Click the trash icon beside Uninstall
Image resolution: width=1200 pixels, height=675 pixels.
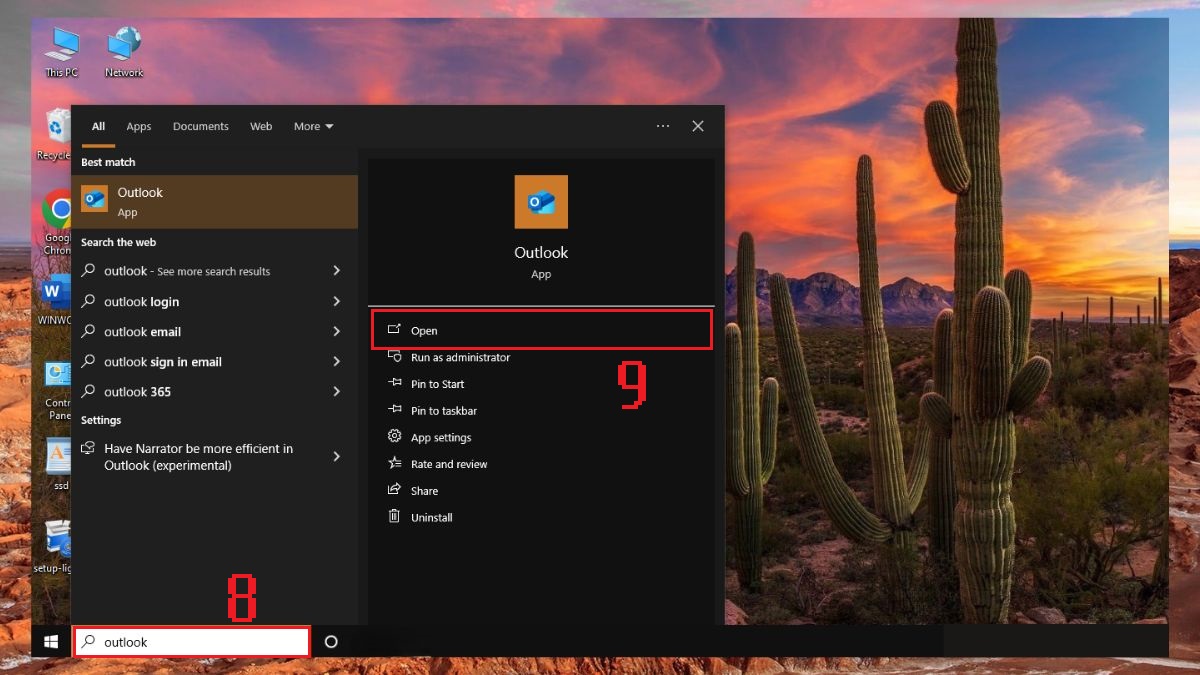pos(394,517)
